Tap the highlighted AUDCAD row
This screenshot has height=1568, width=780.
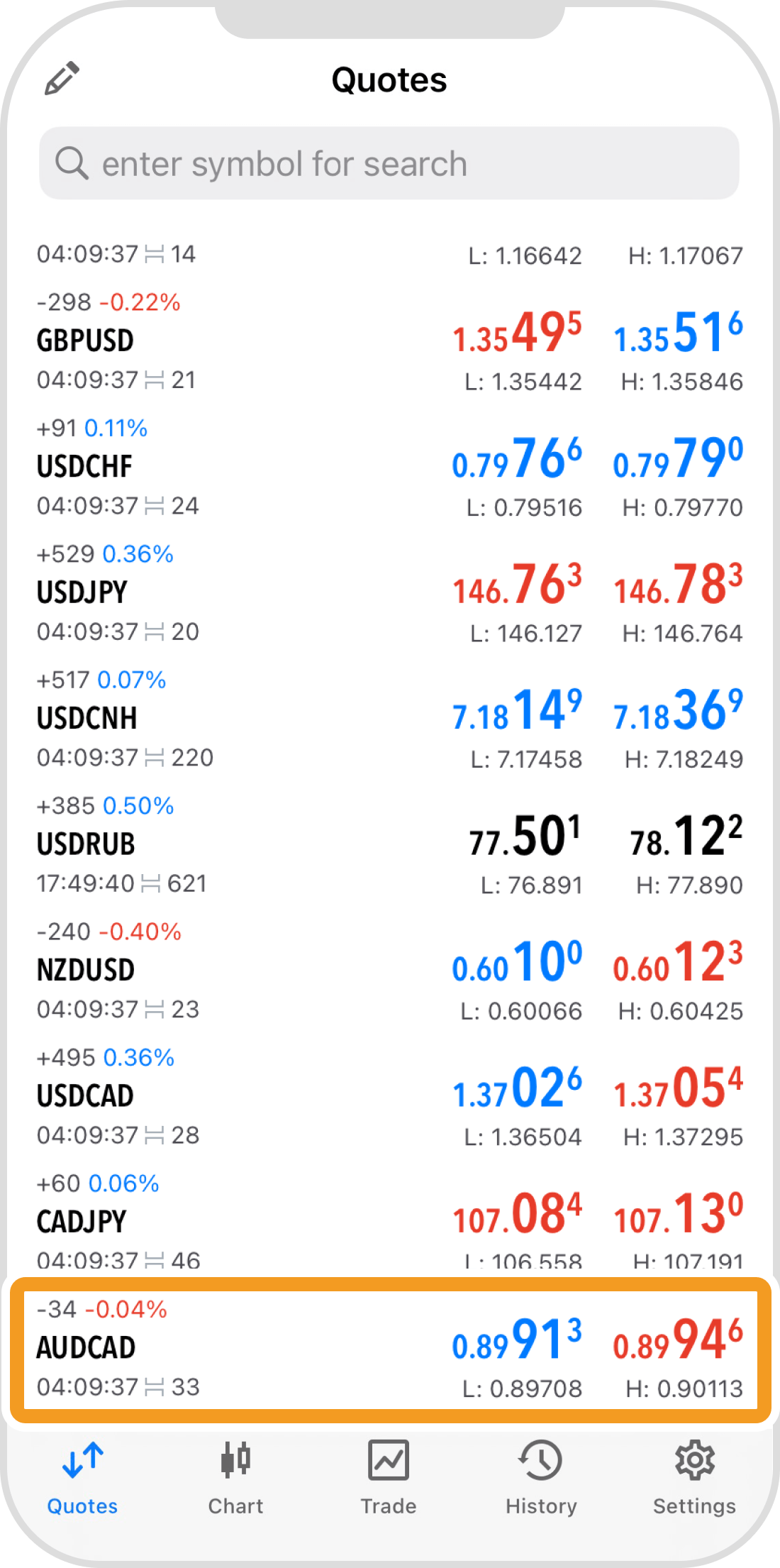click(x=391, y=1350)
